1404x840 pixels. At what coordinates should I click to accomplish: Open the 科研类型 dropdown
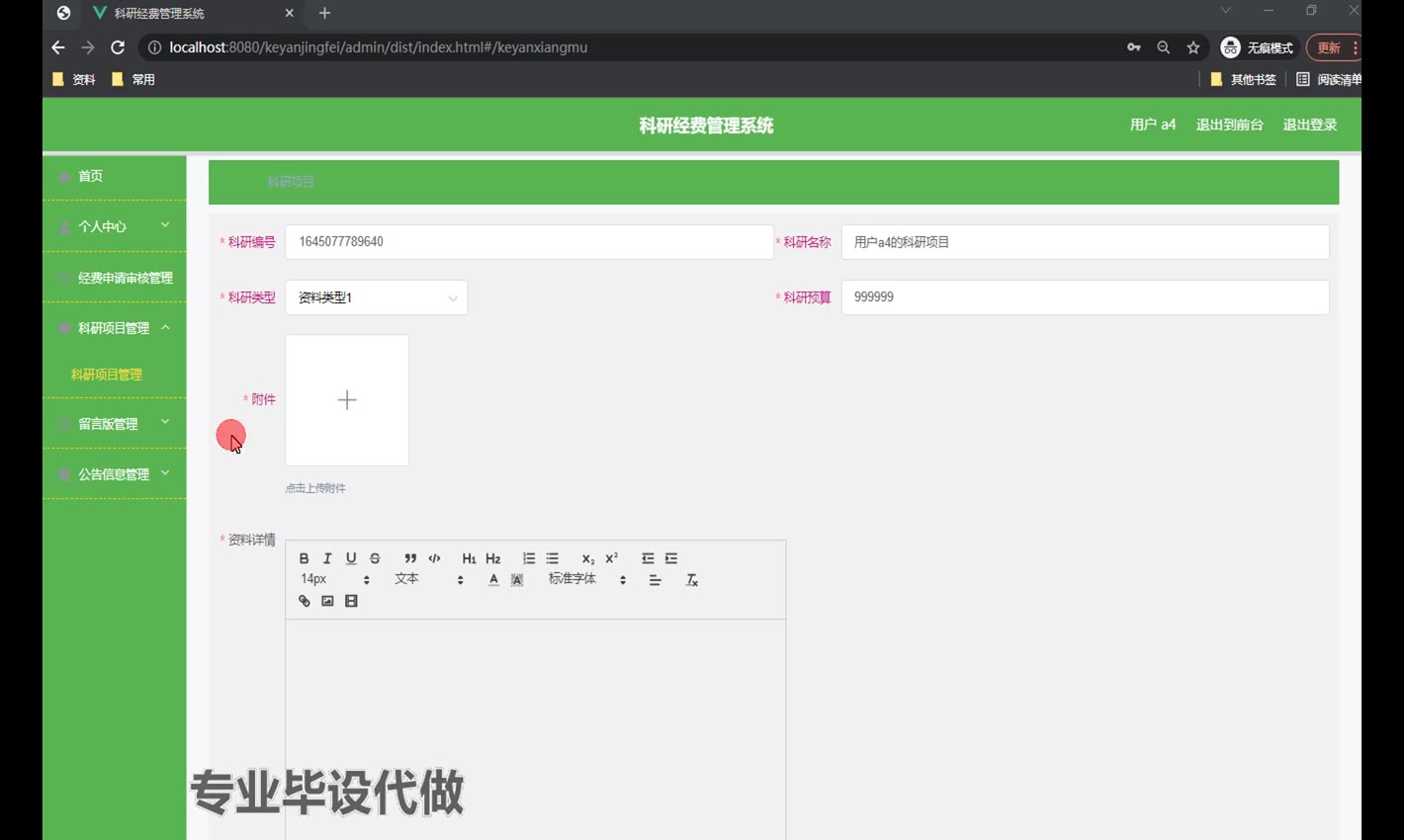[376, 297]
